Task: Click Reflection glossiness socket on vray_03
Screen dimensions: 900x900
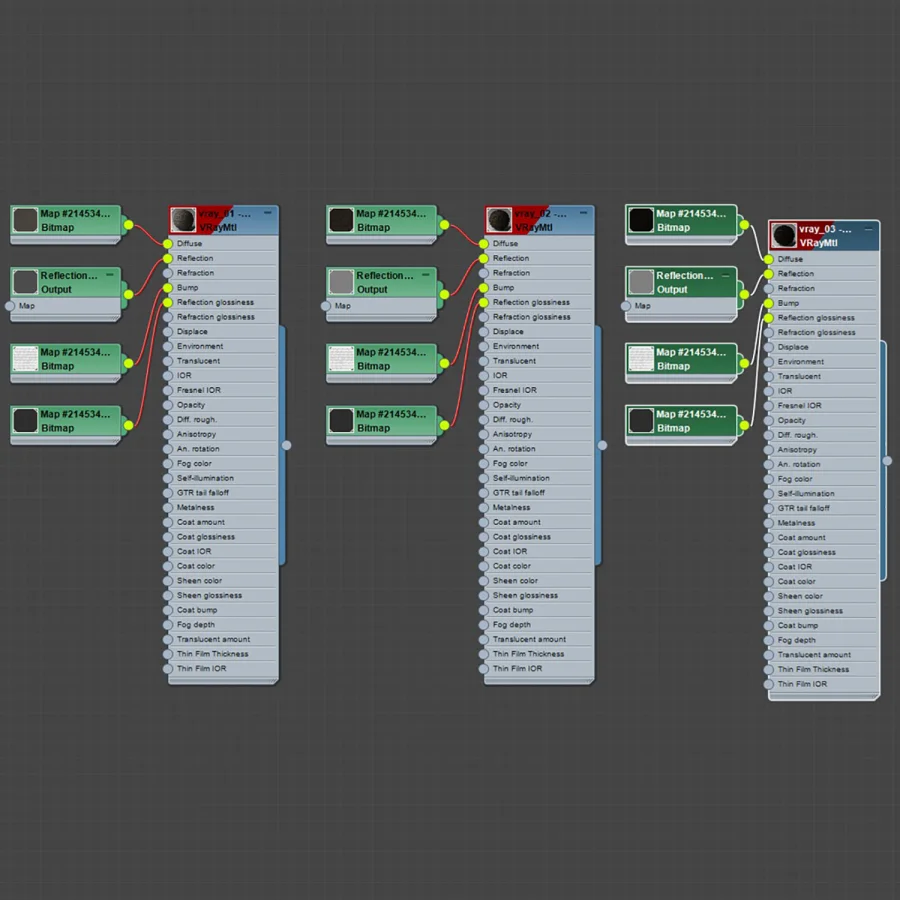Action: coord(769,318)
